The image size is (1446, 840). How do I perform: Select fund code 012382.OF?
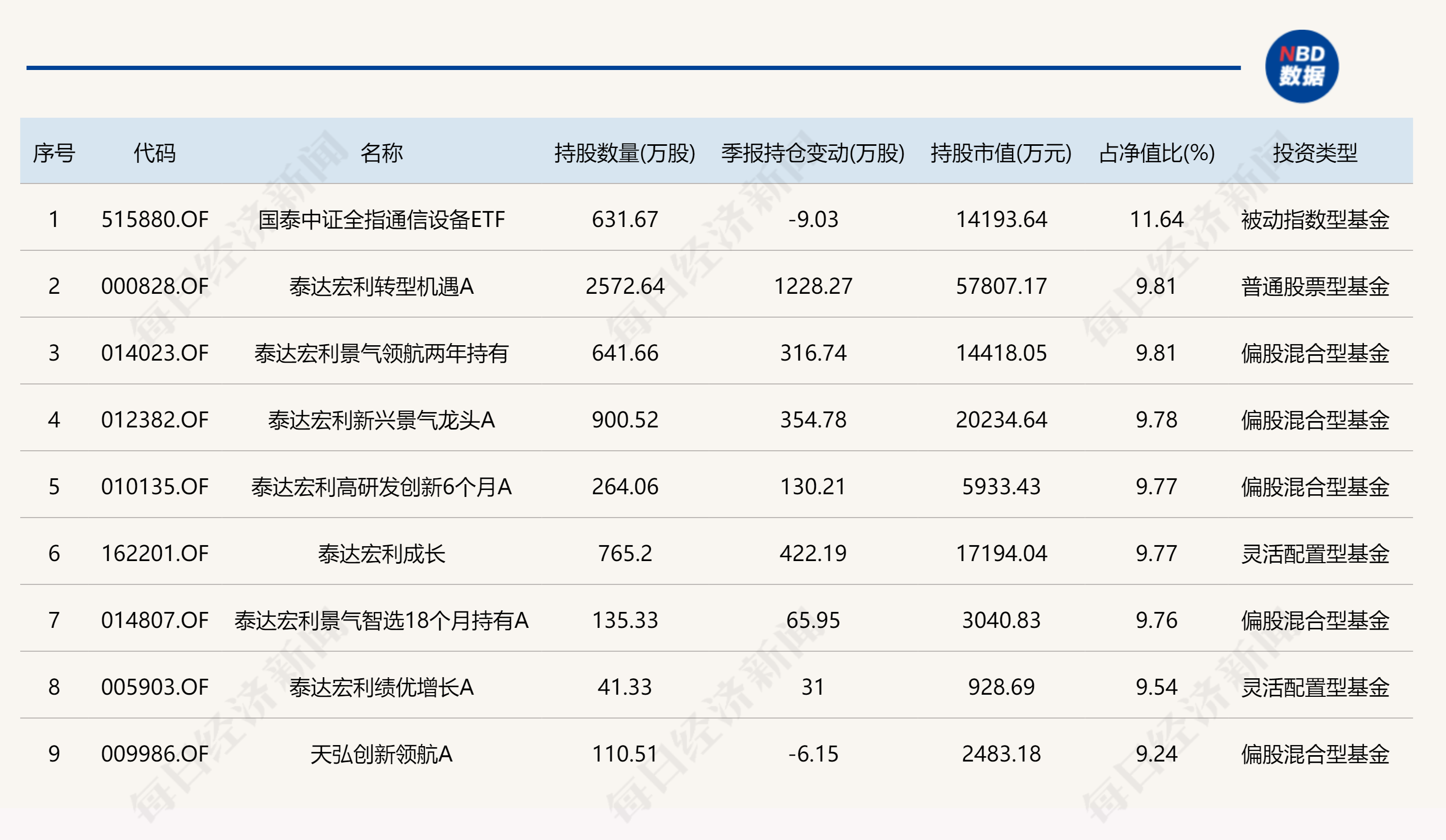click(x=155, y=420)
